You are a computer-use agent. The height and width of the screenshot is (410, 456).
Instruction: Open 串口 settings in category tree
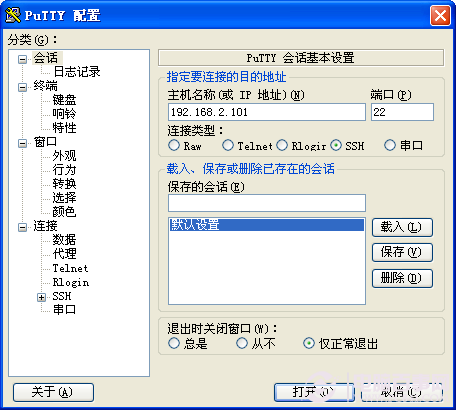[64, 310]
